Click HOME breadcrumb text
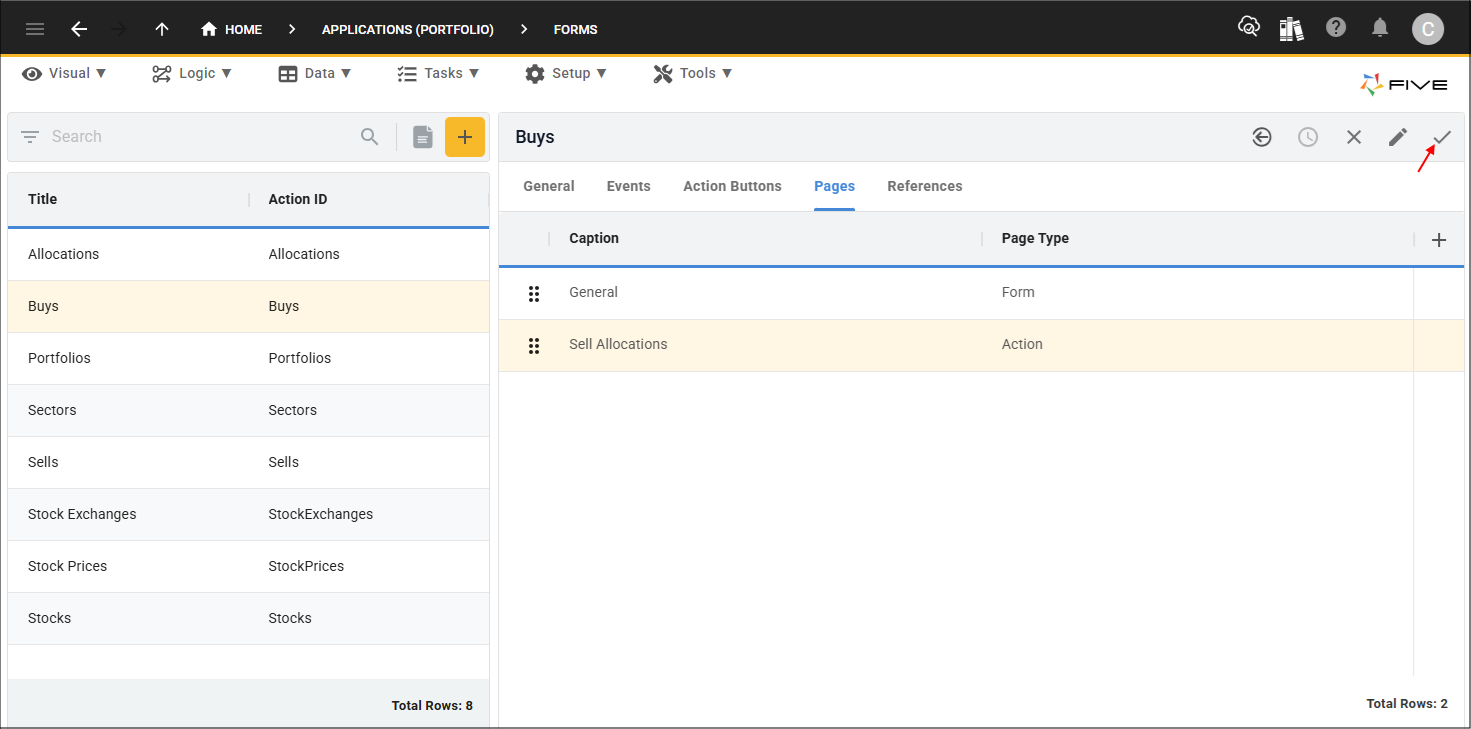Image resolution: width=1471 pixels, height=729 pixels. click(x=244, y=30)
